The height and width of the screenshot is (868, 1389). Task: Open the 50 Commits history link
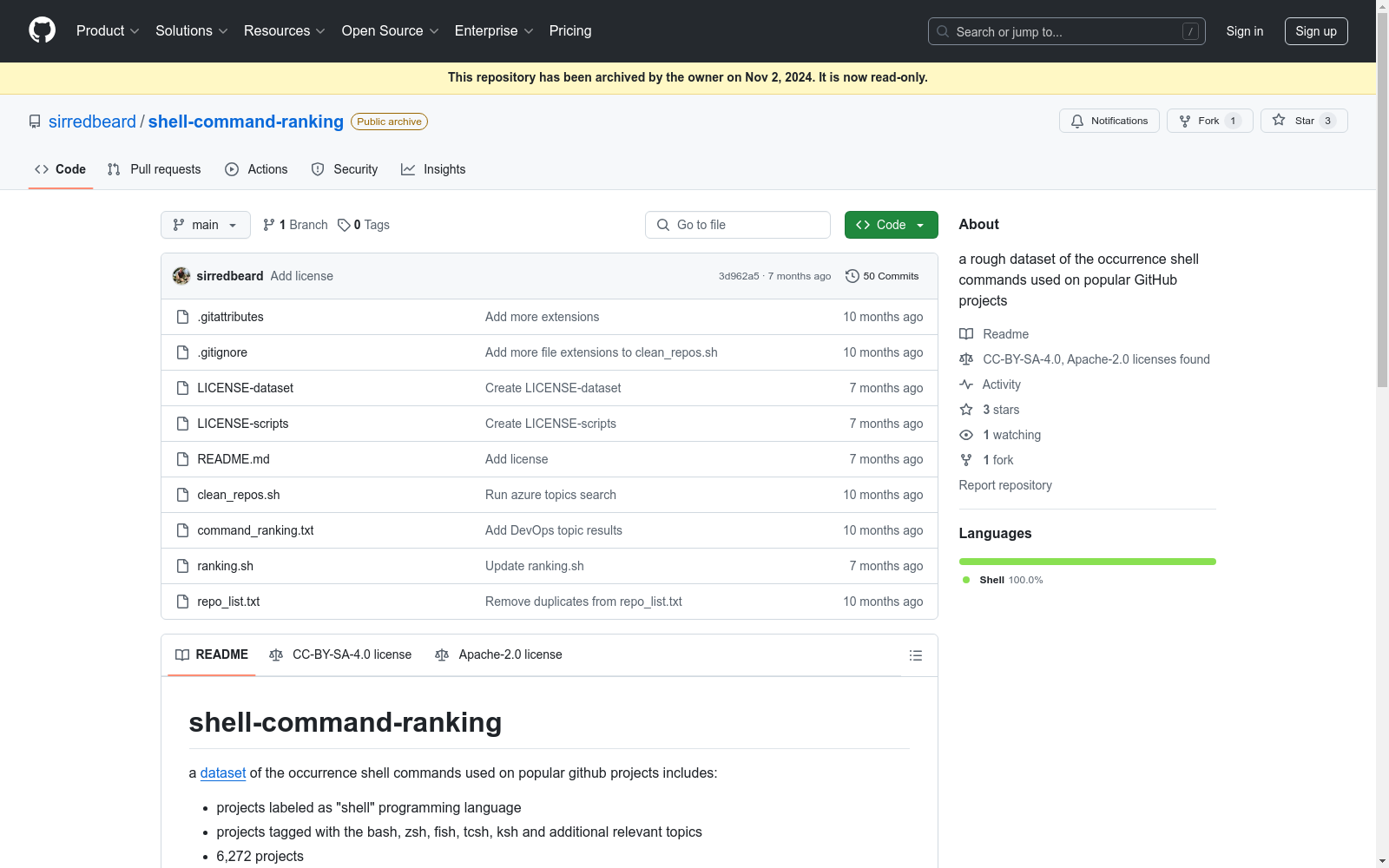pyautogui.click(x=882, y=276)
